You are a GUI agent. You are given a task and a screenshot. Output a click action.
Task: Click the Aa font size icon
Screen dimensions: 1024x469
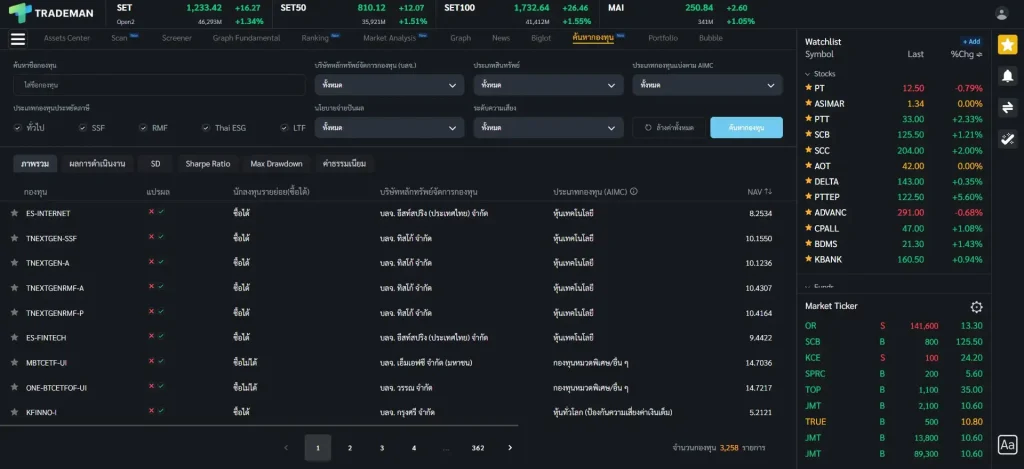[x=1007, y=444]
